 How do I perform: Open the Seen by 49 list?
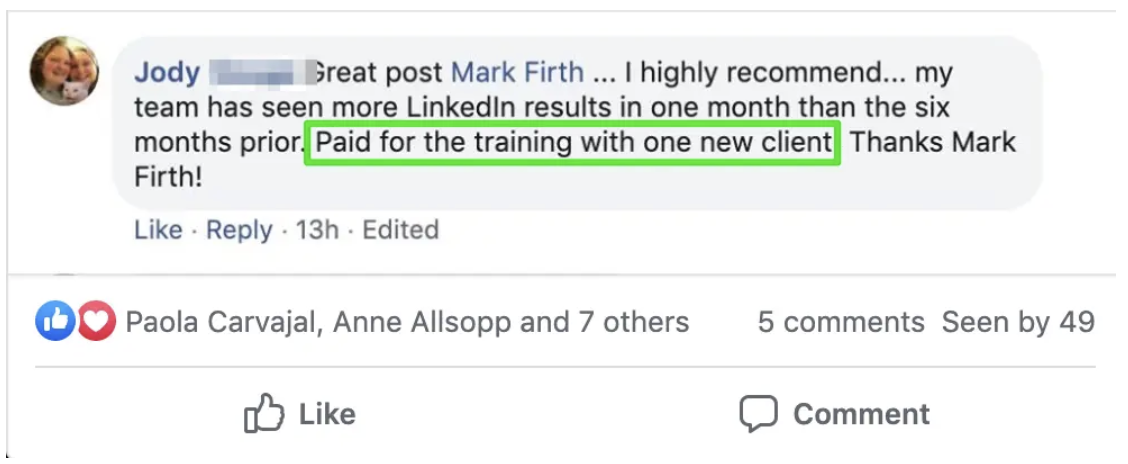1018,323
